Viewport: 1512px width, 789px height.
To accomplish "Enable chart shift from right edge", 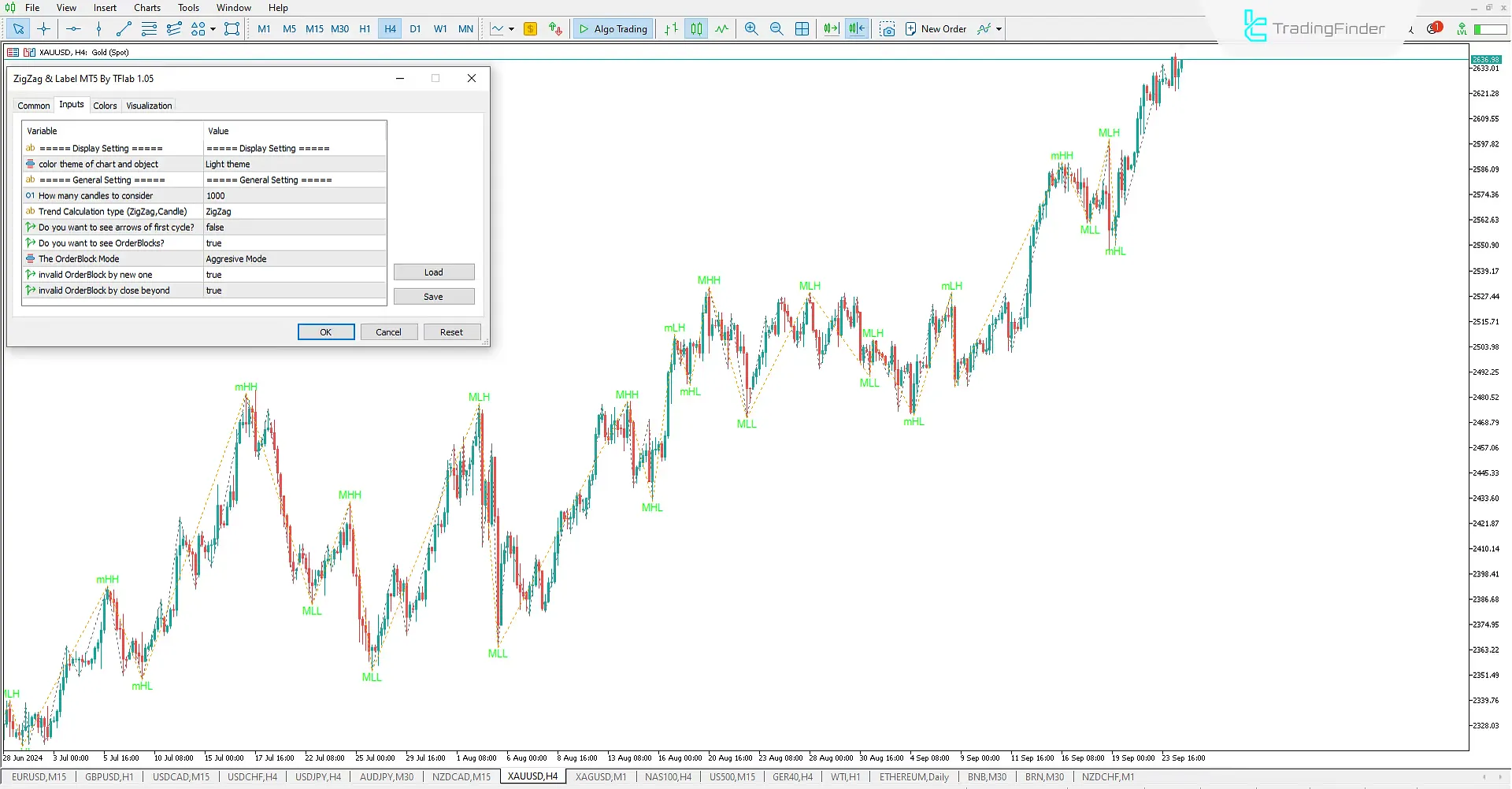I will [856, 28].
